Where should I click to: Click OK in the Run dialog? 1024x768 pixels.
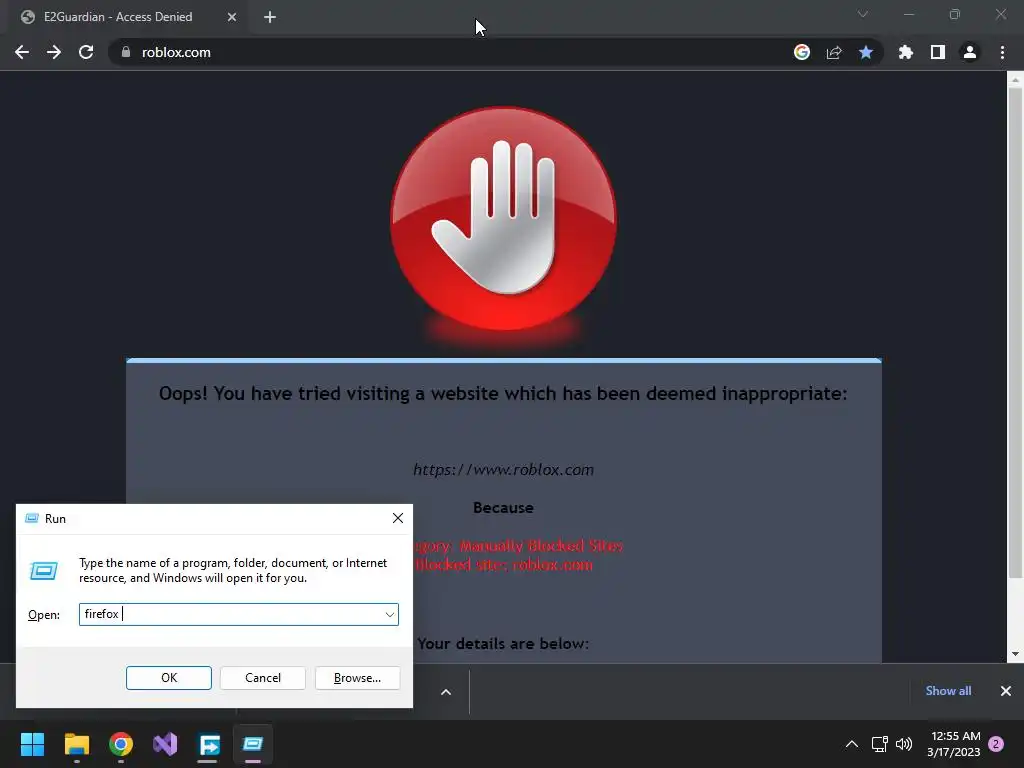pyautogui.click(x=168, y=678)
